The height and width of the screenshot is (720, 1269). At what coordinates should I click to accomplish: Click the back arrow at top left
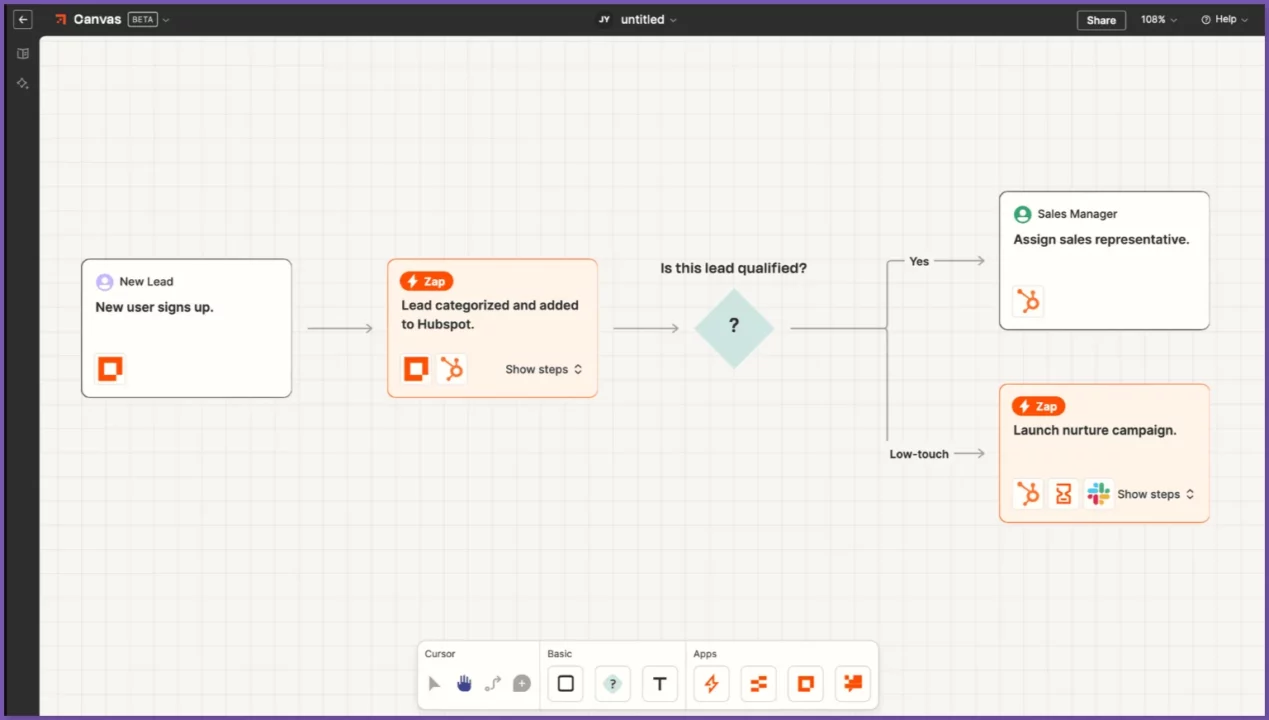click(23, 20)
